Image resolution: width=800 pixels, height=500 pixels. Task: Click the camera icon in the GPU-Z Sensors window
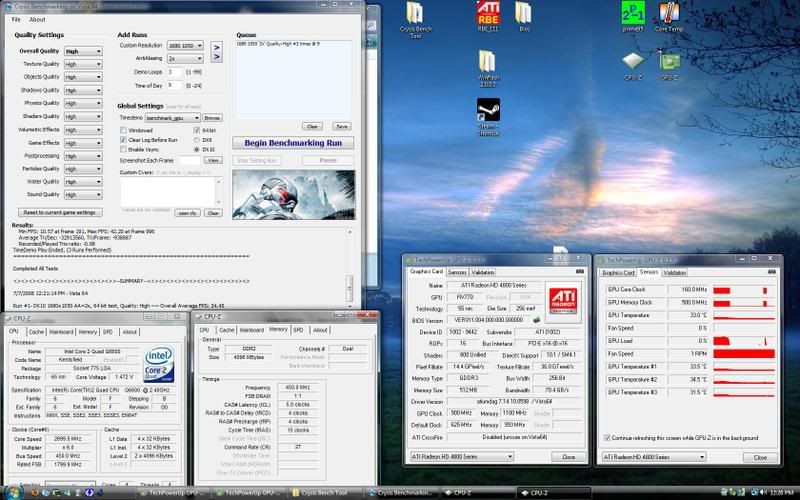(771, 272)
